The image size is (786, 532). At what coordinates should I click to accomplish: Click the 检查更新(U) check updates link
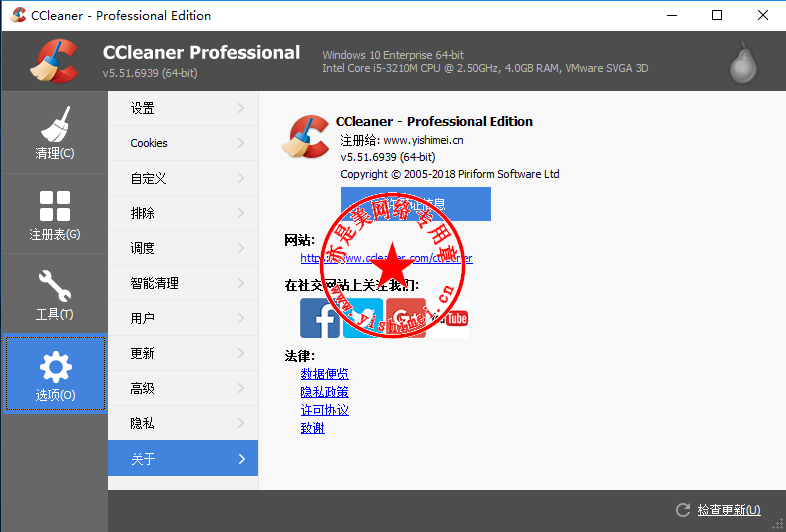[x=729, y=510]
